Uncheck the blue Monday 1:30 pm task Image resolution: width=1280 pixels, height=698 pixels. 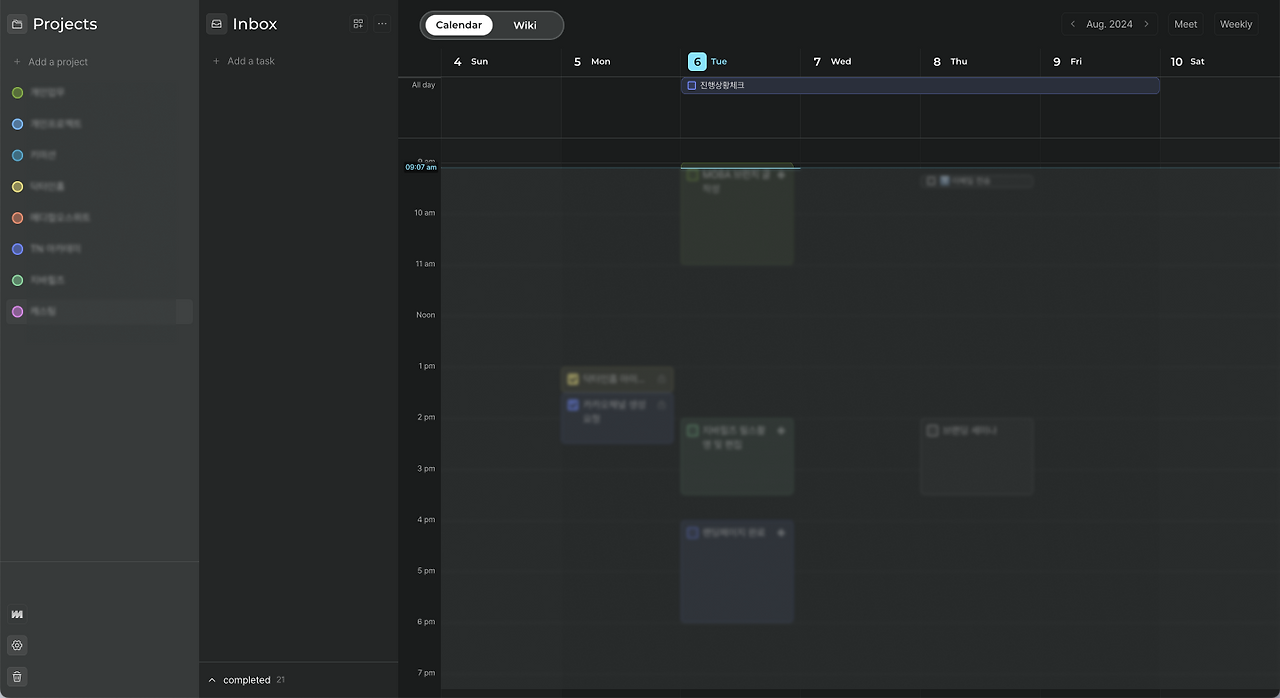point(573,405)
